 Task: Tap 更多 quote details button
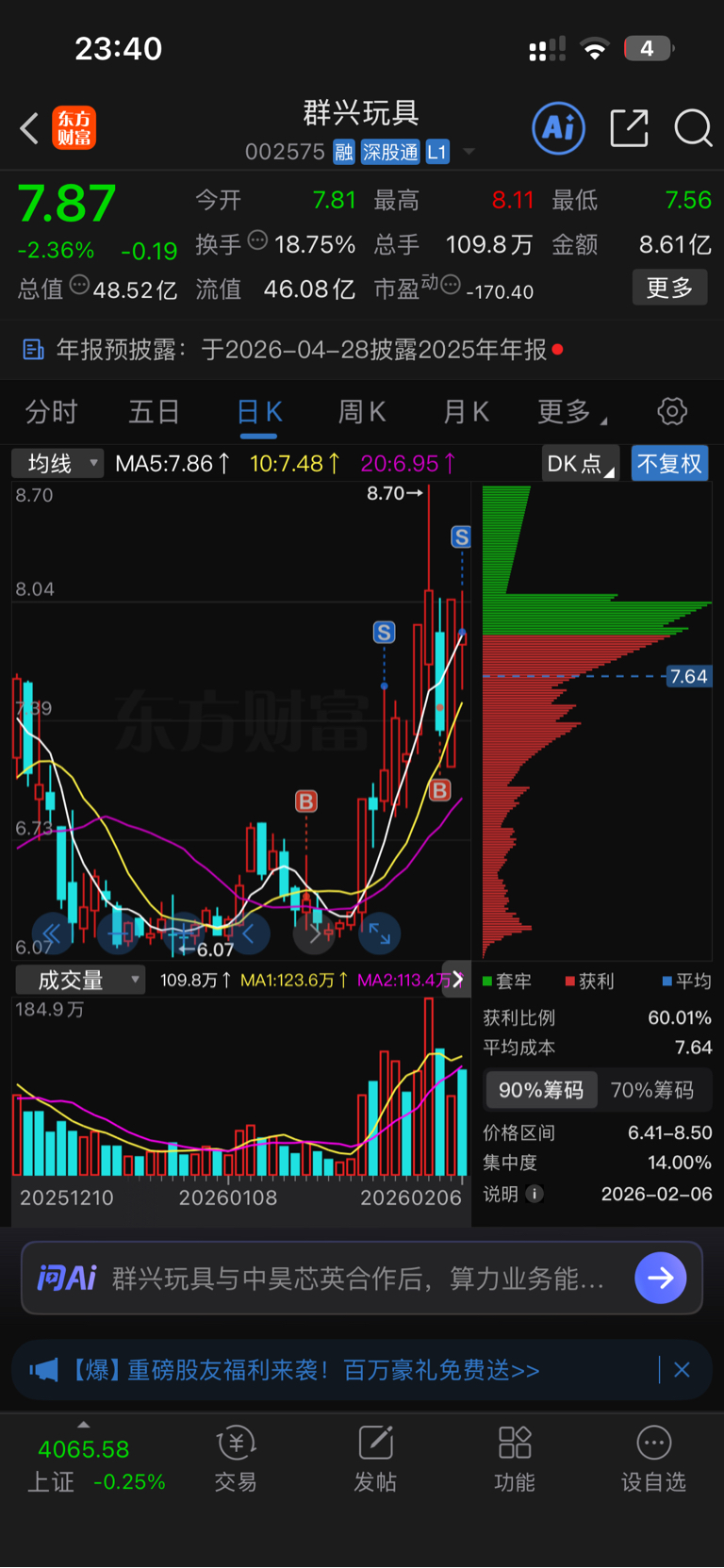(669, 288)
